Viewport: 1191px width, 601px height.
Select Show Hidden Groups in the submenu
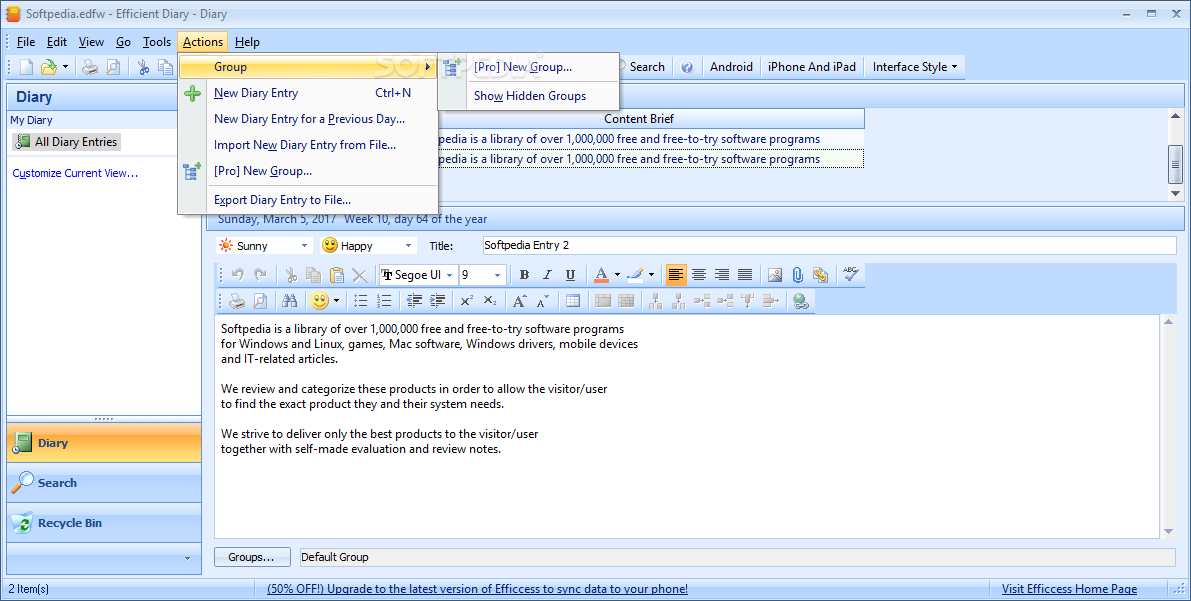click(x=529, y=96)
